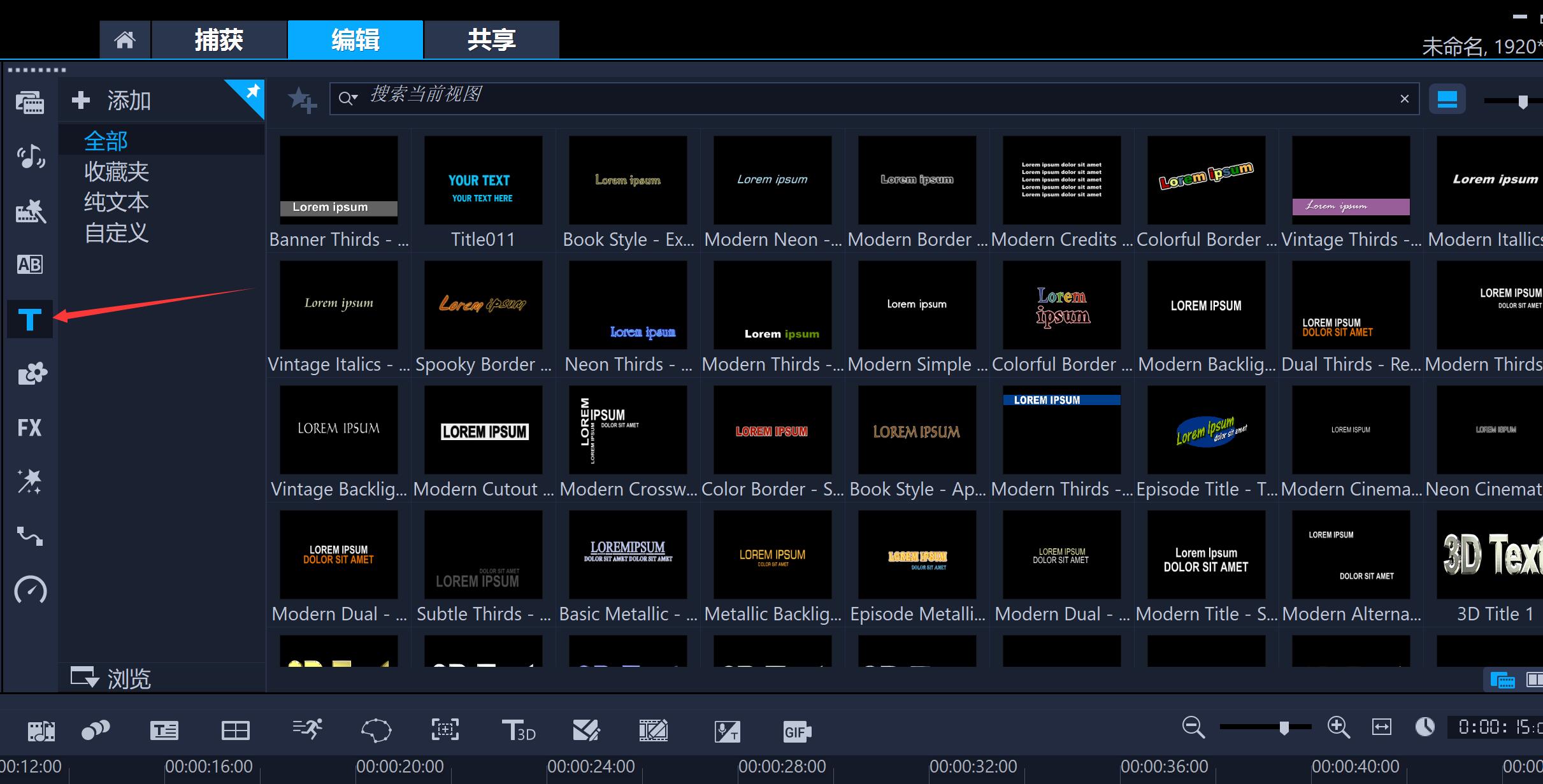Click the Pan and Zoom frame icon
1543x784 pixels.
click(445, 729)
